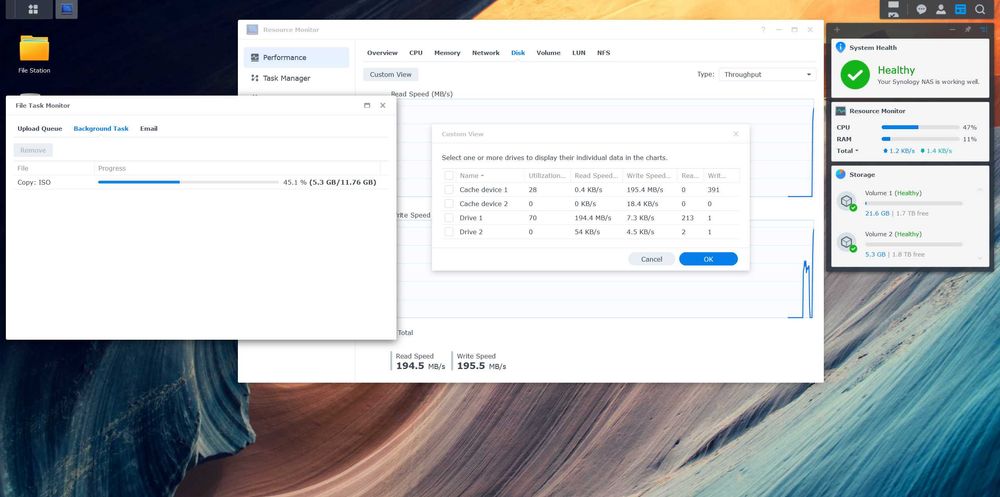This screenshot has height=497, width=1000.
Task: Click the Write Speed column header
Action: coord(649,175)
